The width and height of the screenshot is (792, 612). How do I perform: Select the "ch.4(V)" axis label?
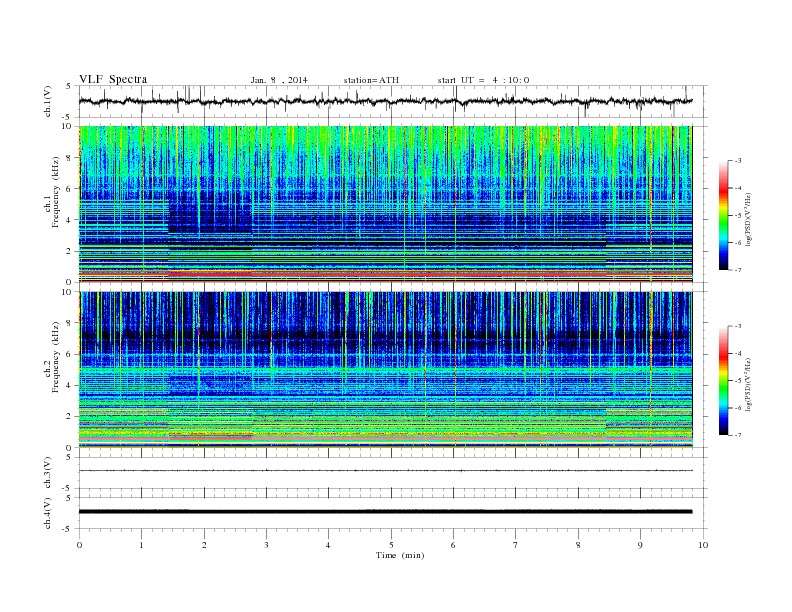(x=48, y=513)
